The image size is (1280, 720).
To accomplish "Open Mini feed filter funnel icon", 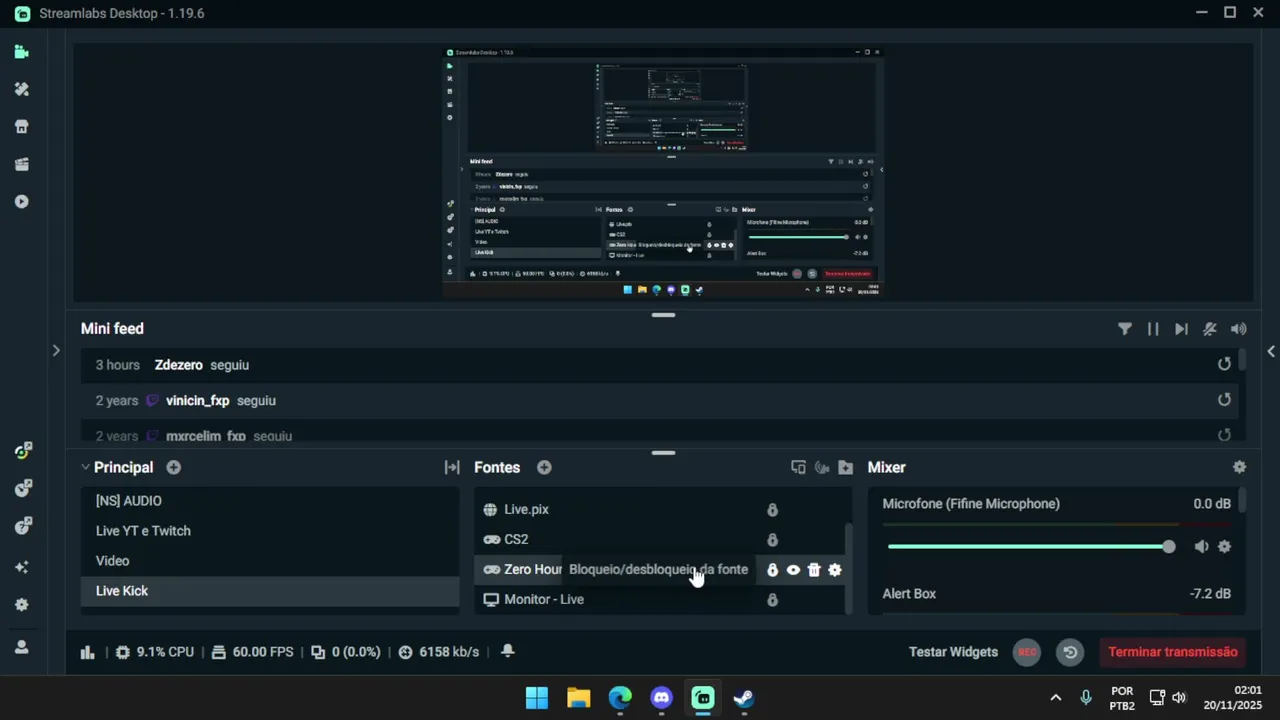I will click(1125, 329).
